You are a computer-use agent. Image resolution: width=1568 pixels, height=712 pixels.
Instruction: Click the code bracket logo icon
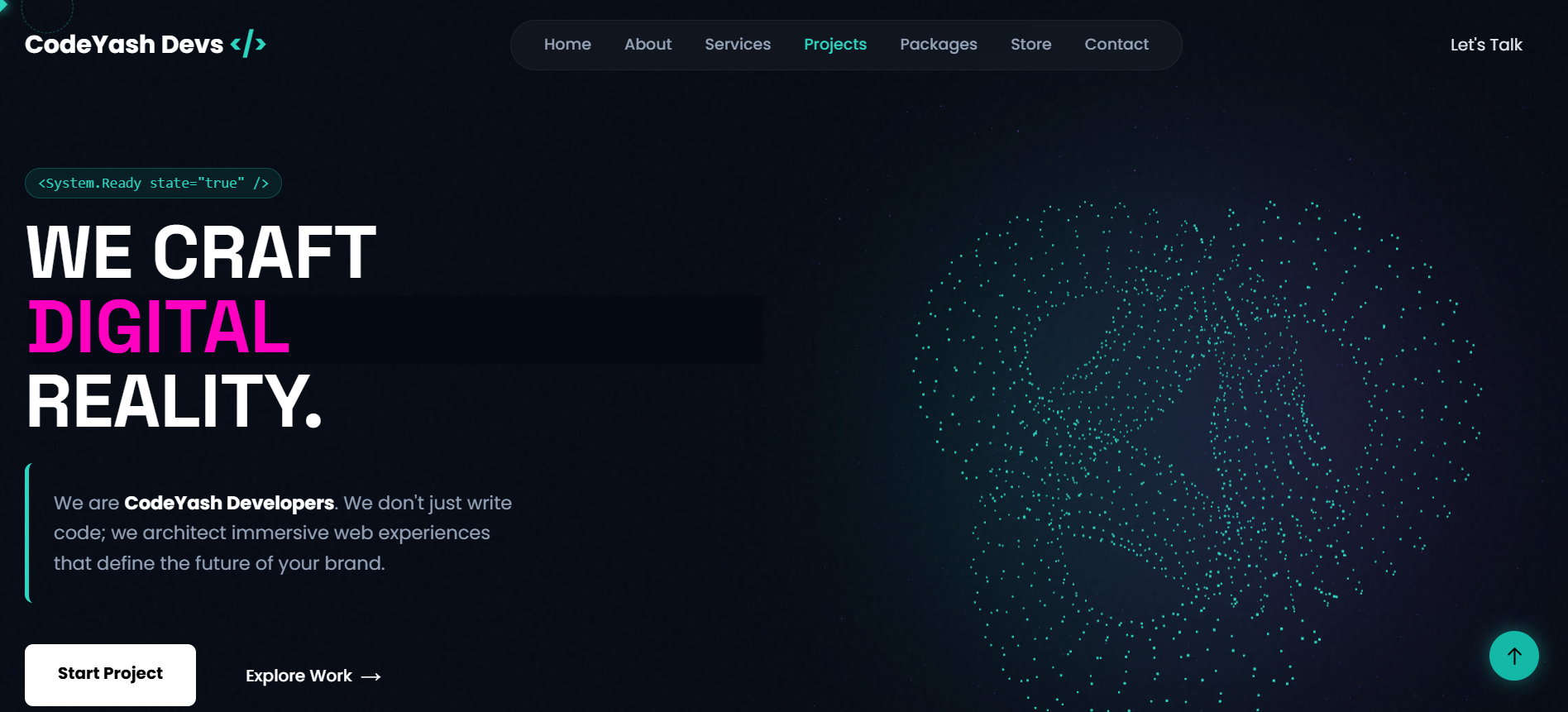(248, 44)
